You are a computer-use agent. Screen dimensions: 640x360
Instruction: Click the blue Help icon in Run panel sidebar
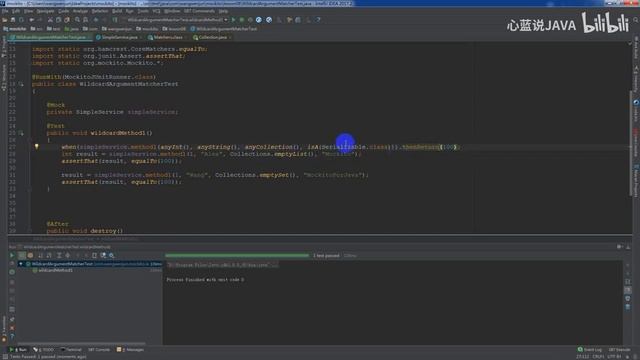[12, 337]
